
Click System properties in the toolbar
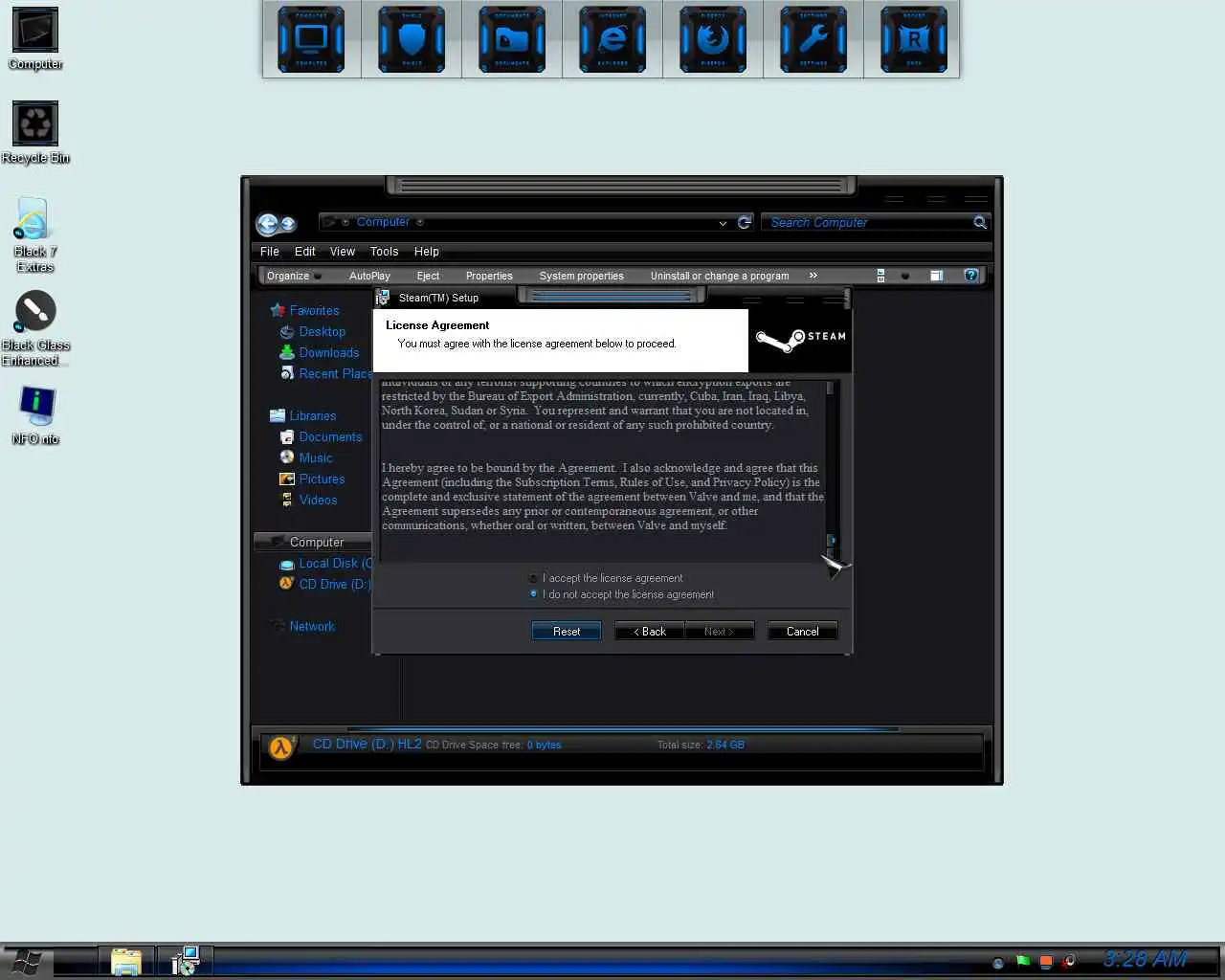click(x=582, y=276)
